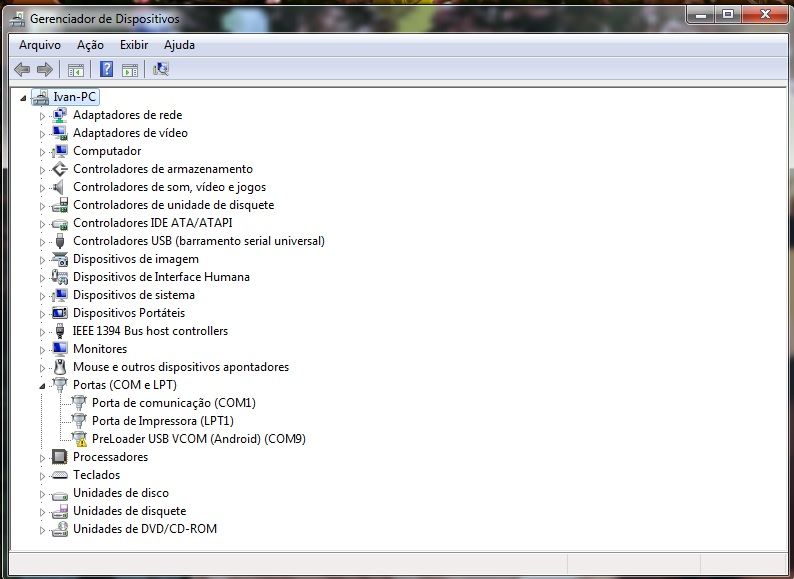Click the Unidades de DVD/CD-ROM disc icon
The width and height of the screenshot is (794, 579).
60,529
